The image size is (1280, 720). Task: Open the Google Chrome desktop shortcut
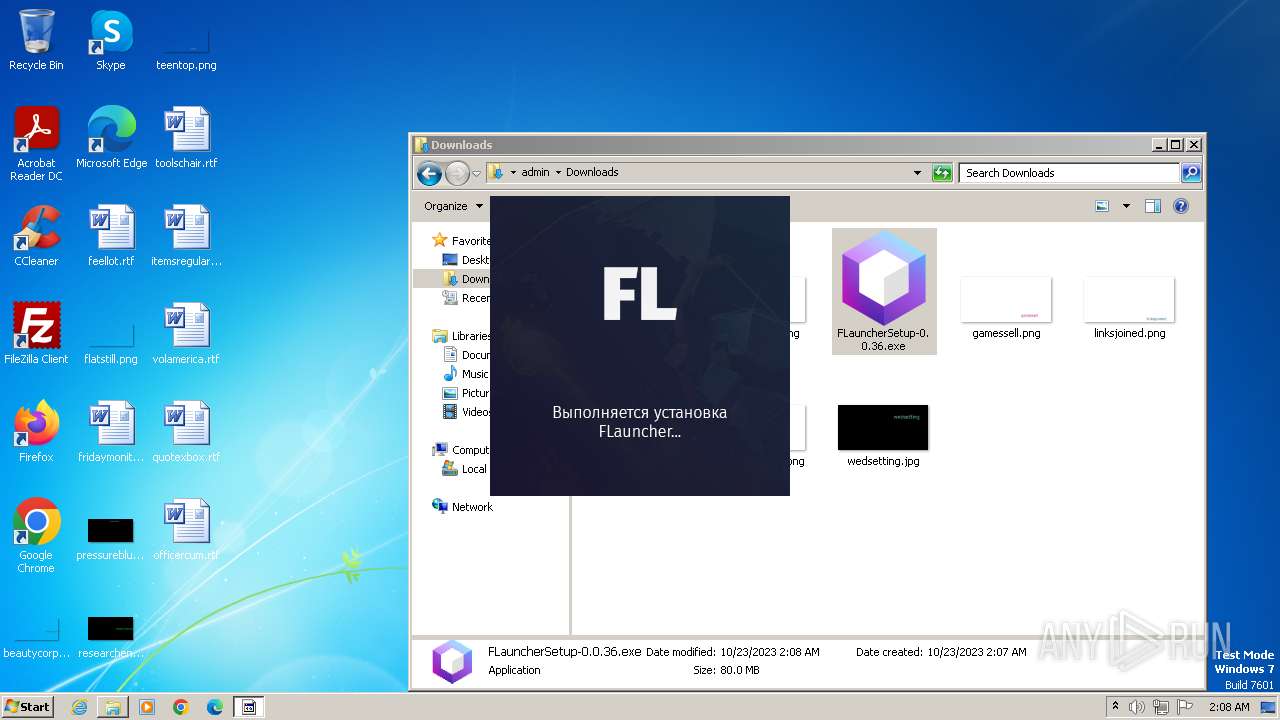pos(36,536)
